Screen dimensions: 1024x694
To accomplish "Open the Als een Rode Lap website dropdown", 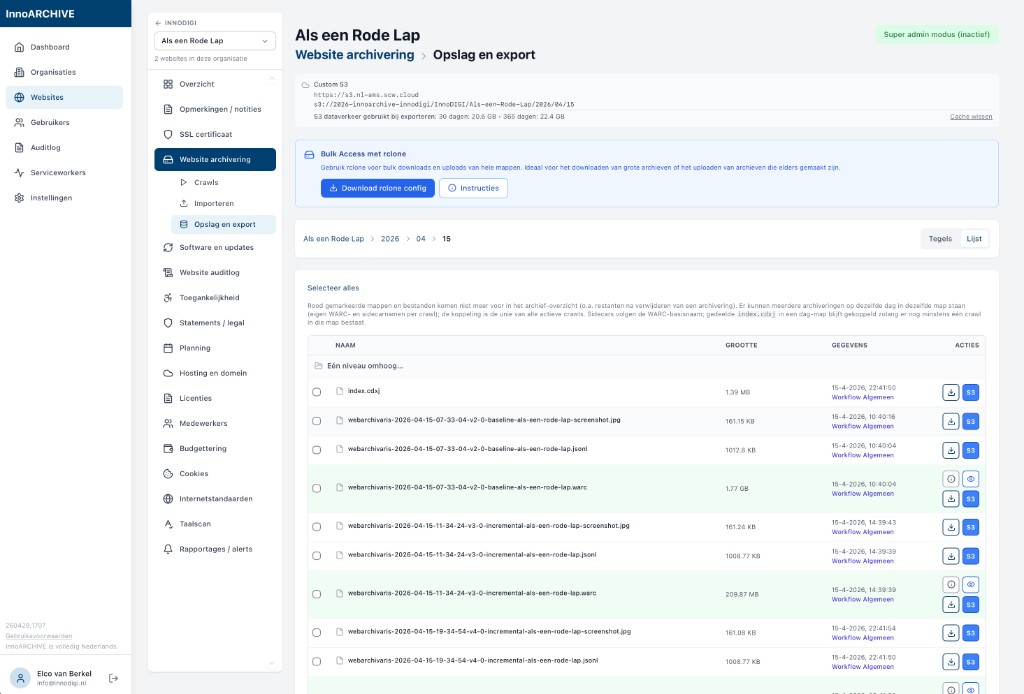I will (215, 41).
